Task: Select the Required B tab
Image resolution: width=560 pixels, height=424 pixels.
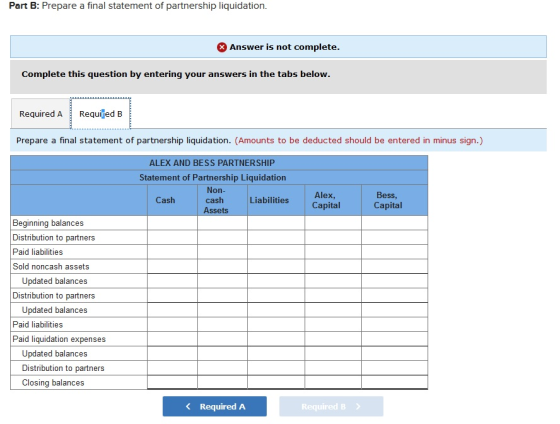Action: coord(101,114)
